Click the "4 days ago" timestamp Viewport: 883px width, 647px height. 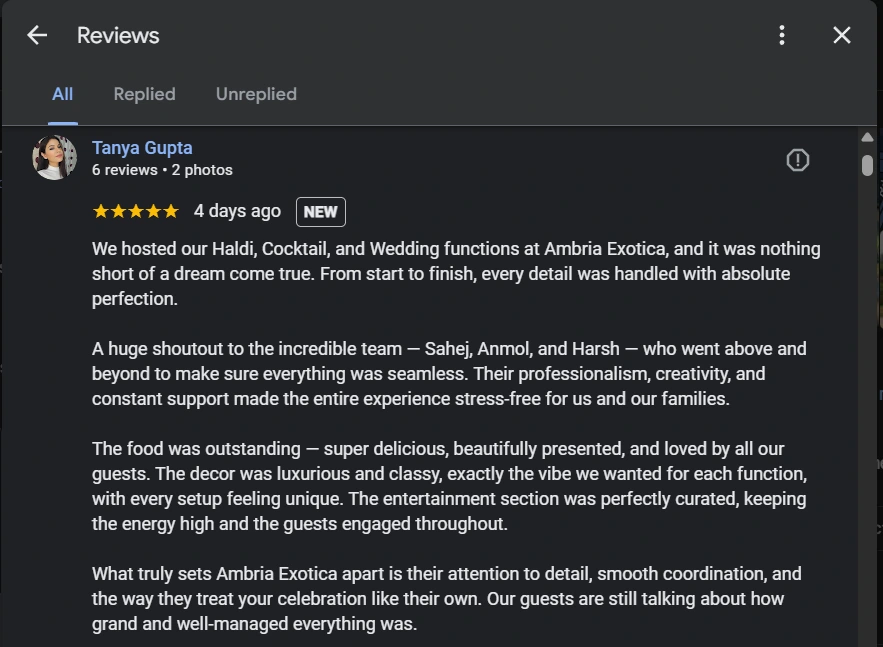237,211
